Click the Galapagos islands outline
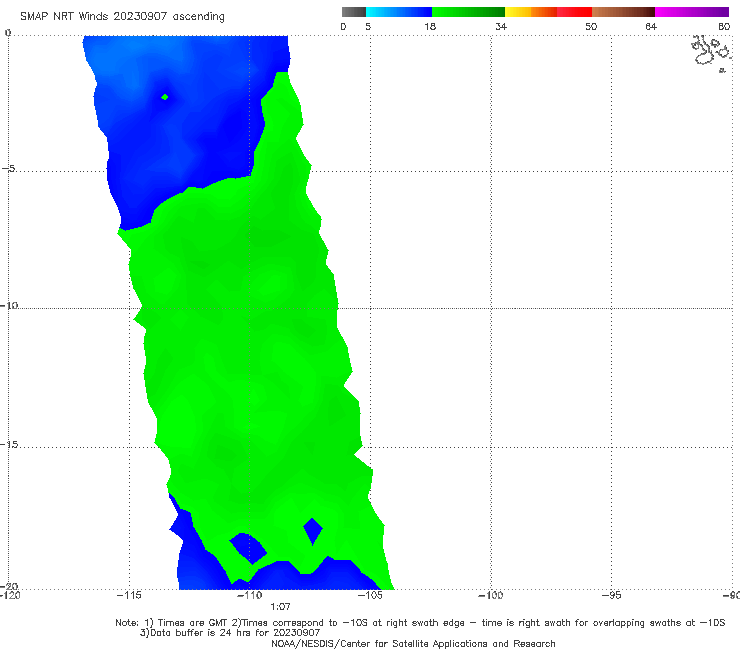This screenshot has height=650, width=740. tap(711, 52)
